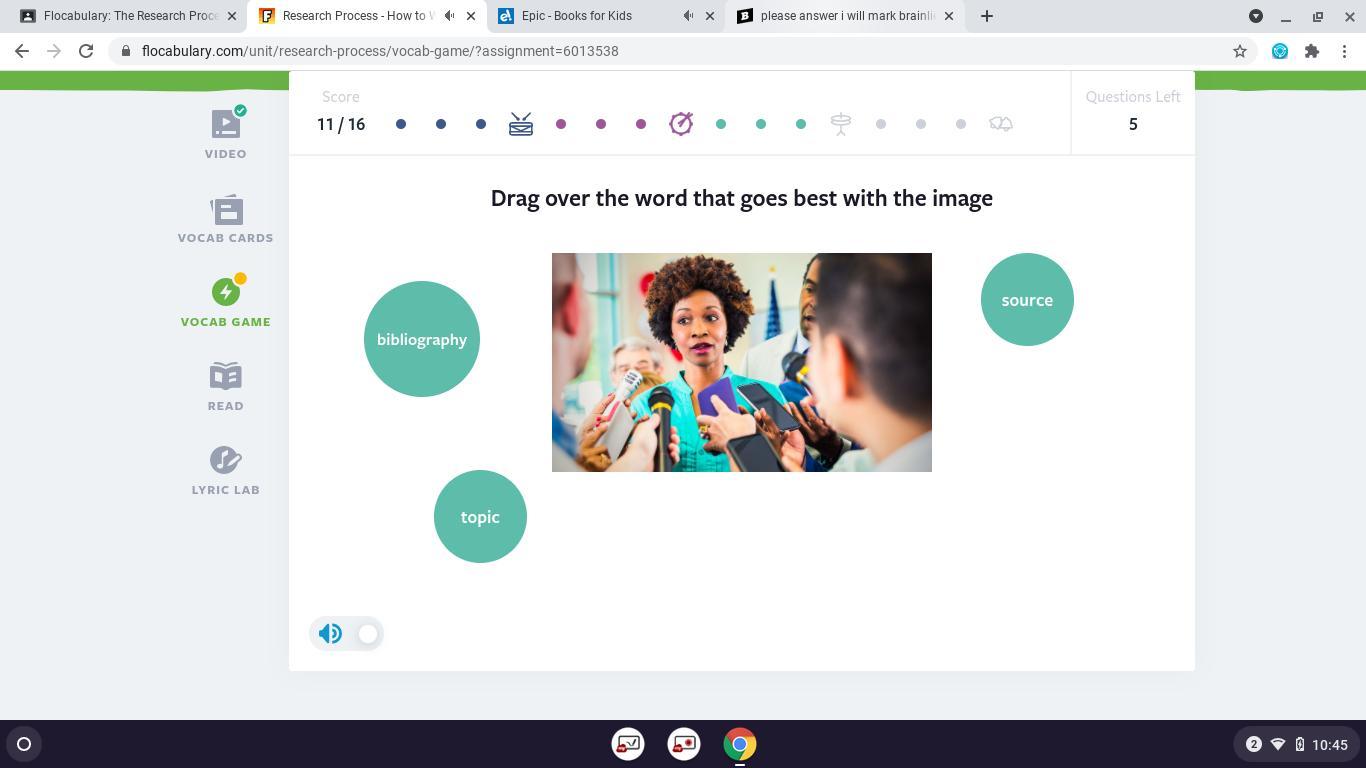
Task: Open the Lyric Lab section
Action: coord(225,471)
